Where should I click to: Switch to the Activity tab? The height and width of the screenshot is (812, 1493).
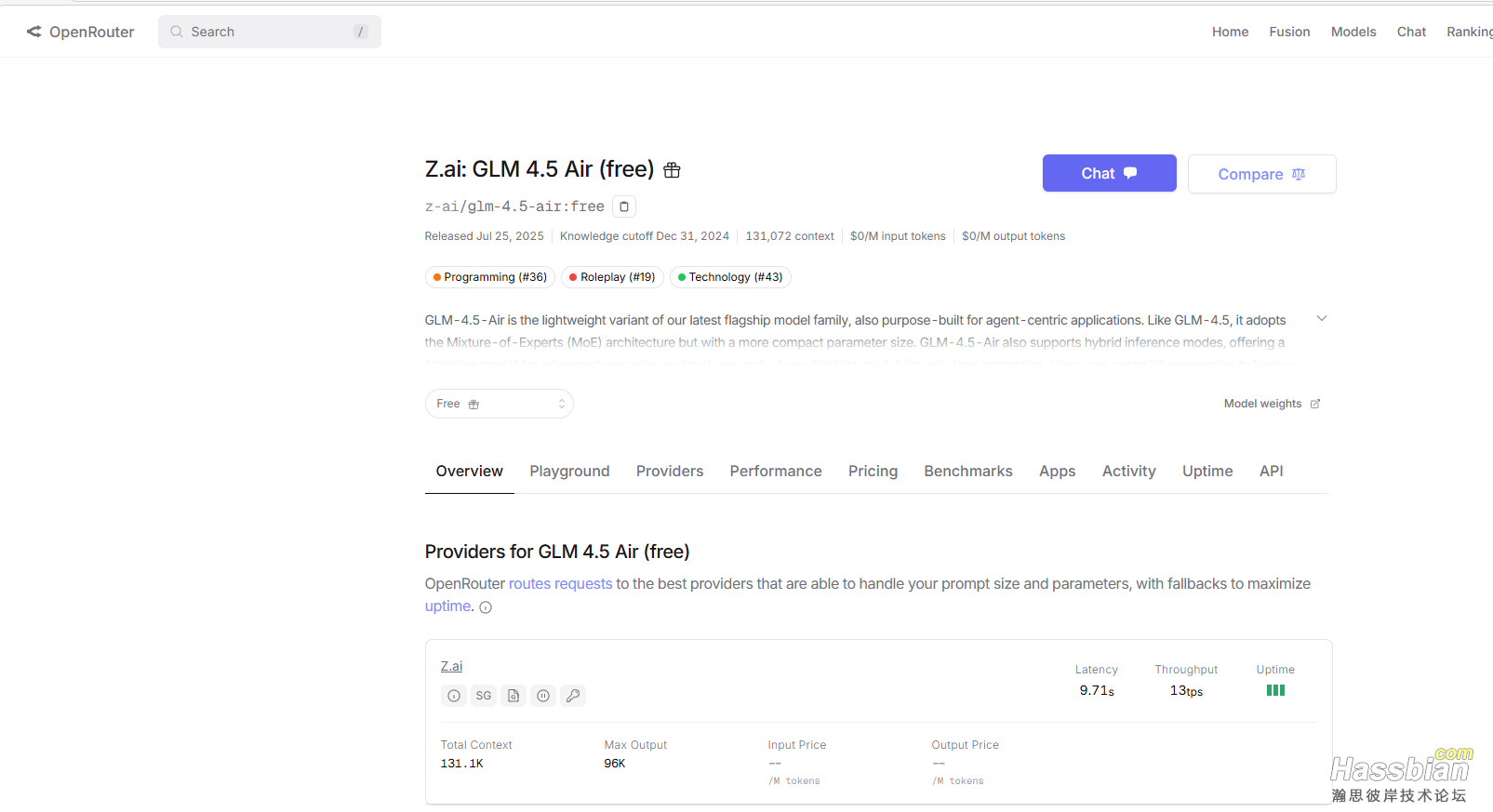pyautogui.click(x=1129, y=472)
